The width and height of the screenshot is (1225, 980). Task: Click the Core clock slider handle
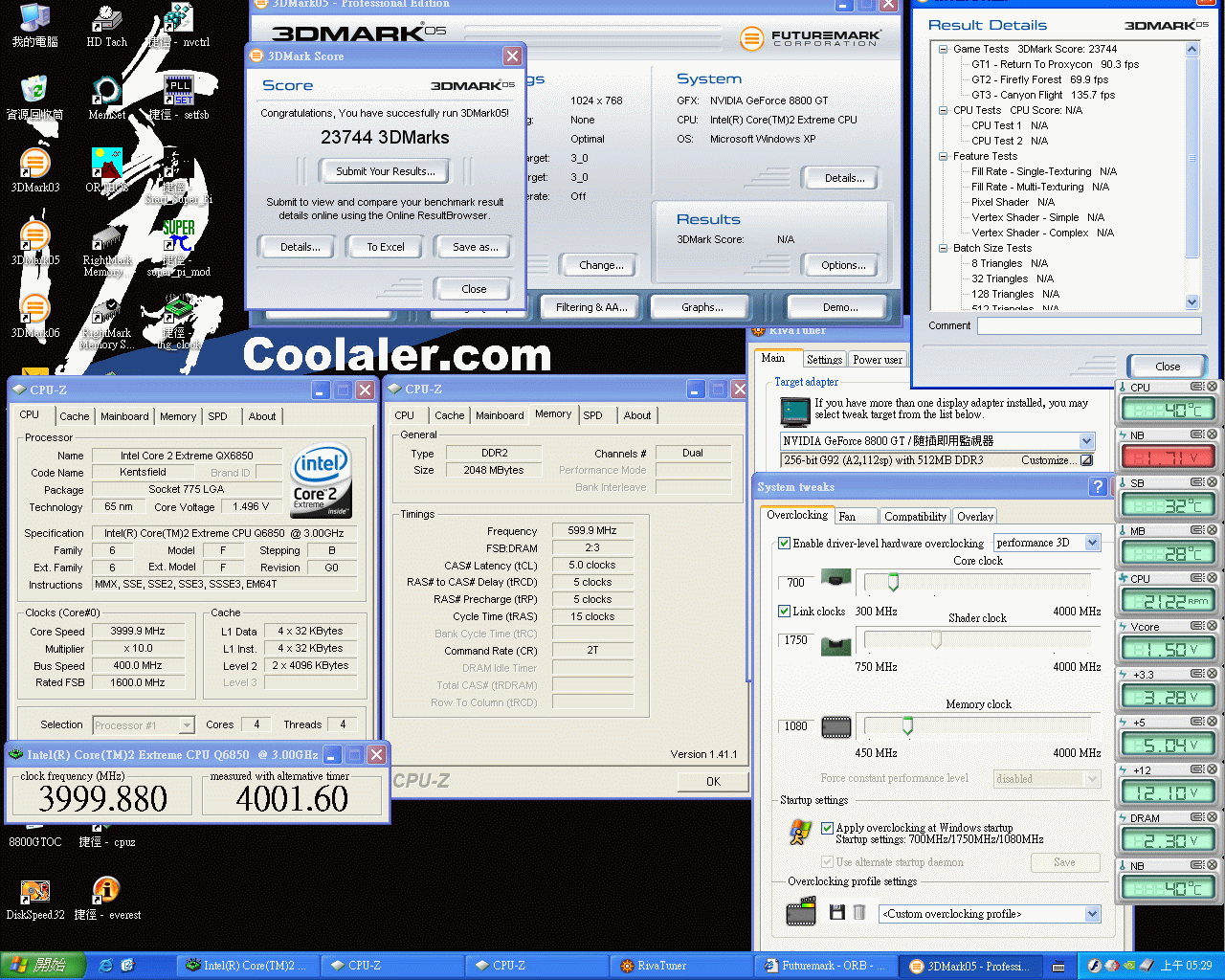[x=893, y=582]
